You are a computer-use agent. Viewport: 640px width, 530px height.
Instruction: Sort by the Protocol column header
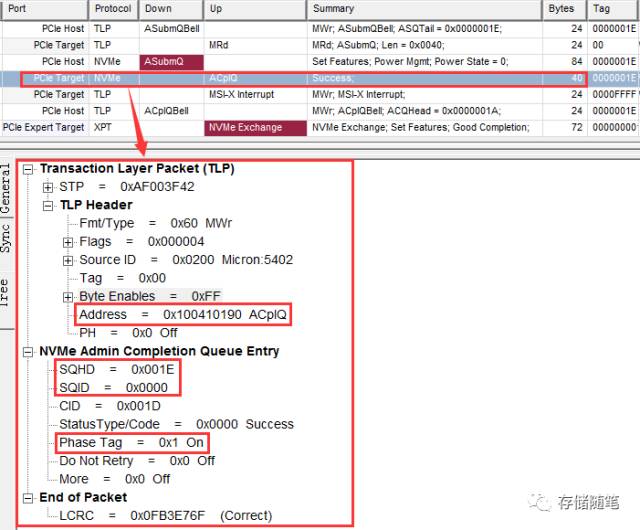tap(113, 9)
